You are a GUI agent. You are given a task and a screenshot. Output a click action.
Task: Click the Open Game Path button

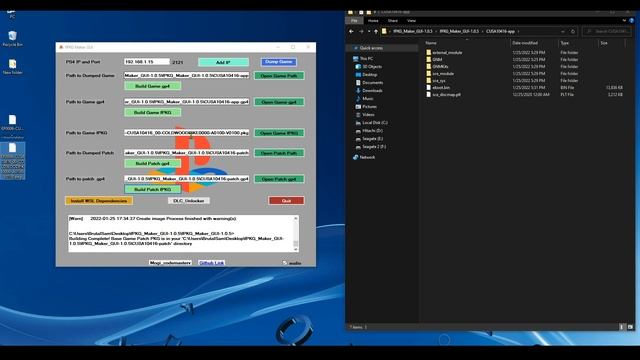tap(279, 76)
